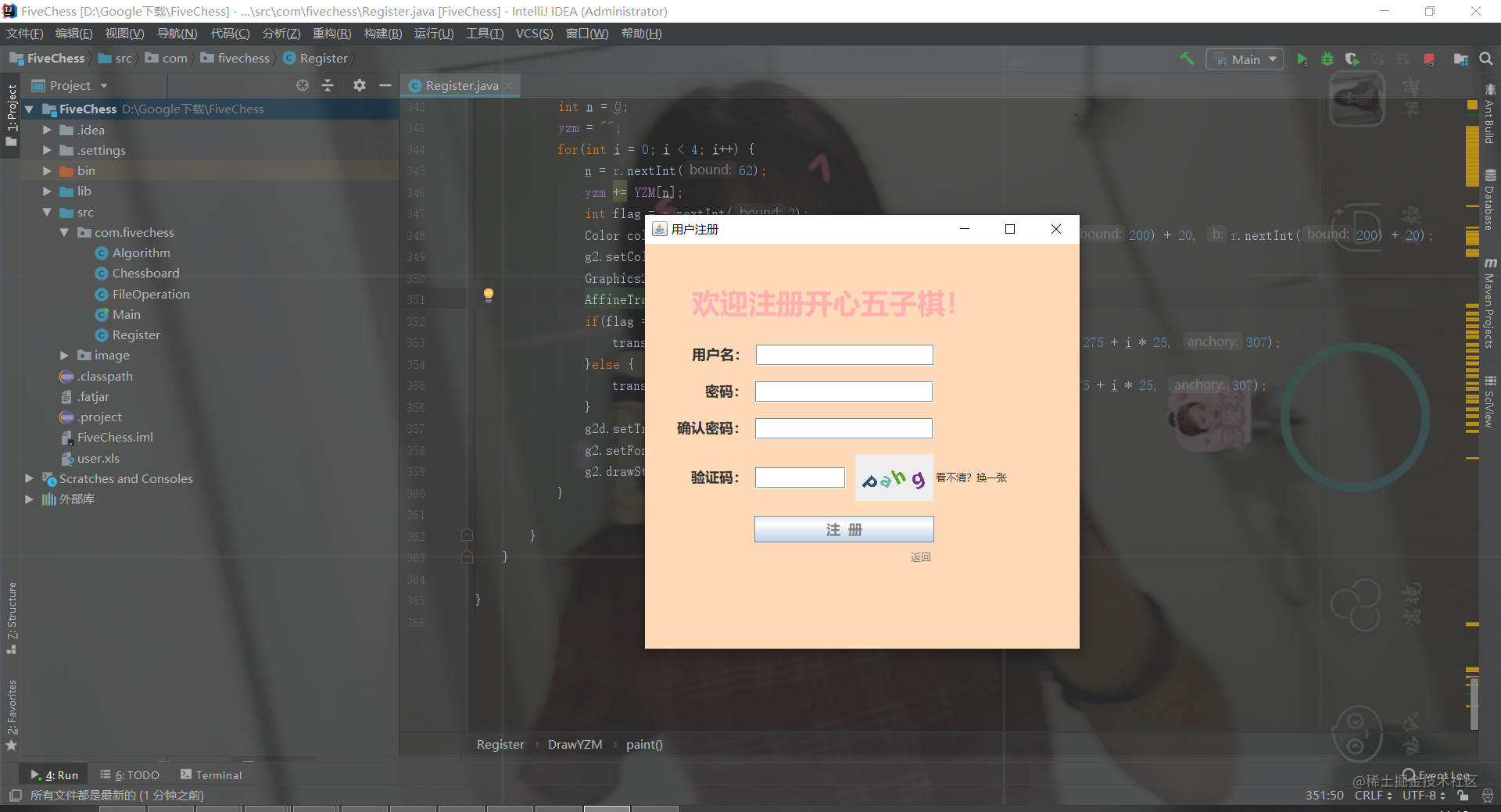Start debugging with the bug icon
The image size is (1501, 812).
[1327, 59]
